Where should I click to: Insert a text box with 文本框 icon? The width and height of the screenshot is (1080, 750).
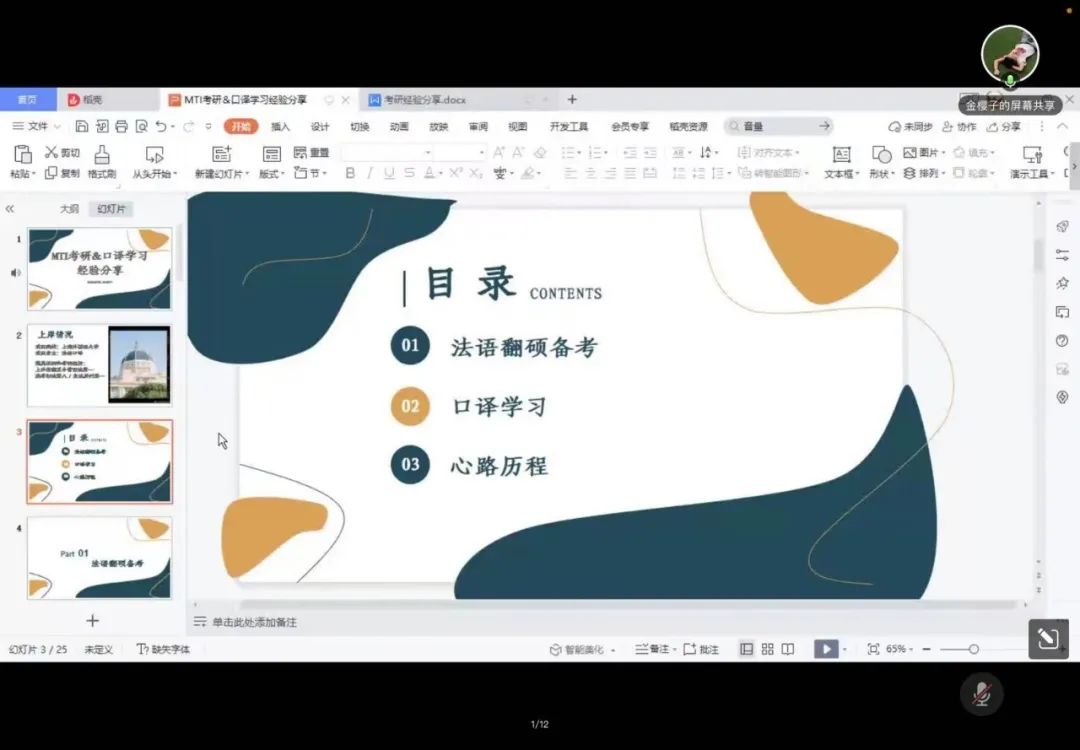click(x=841, y=154)
